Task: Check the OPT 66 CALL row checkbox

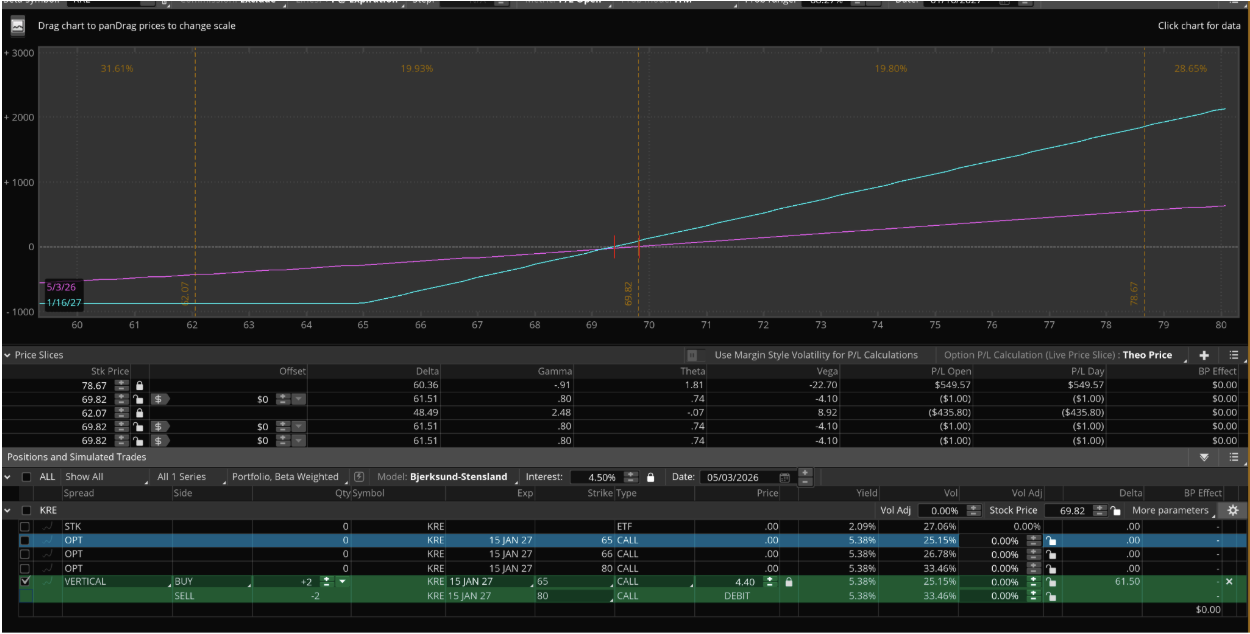Action: [26, 554]
